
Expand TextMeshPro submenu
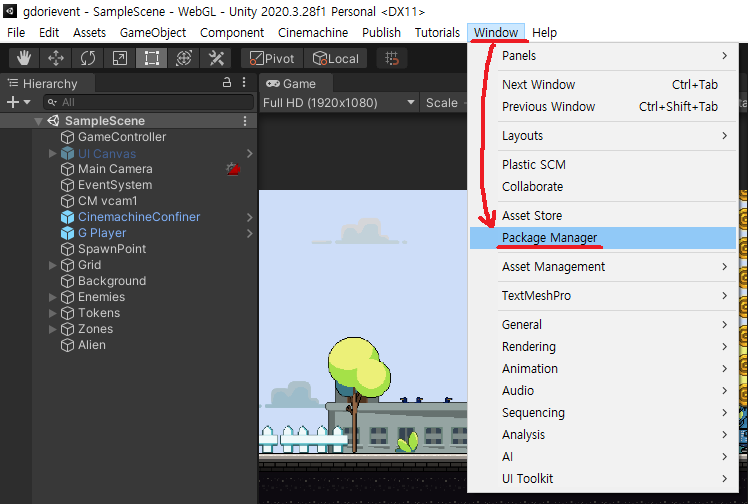[603, 296]
